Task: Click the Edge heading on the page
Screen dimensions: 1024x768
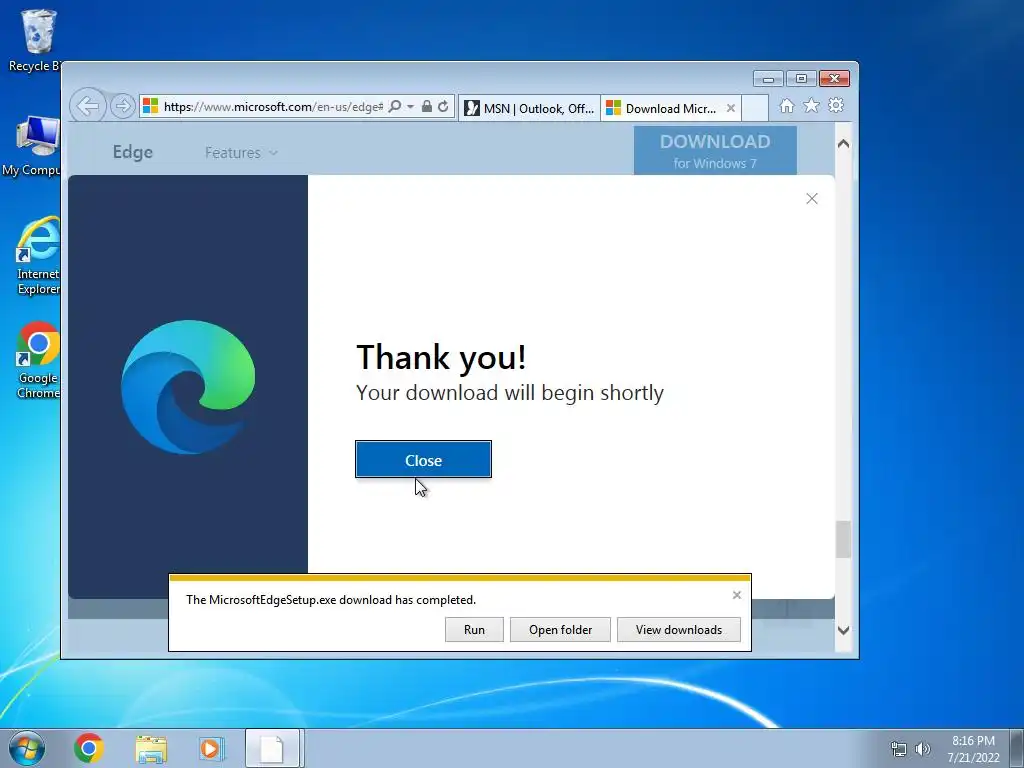Action: (x=133, y=152)
